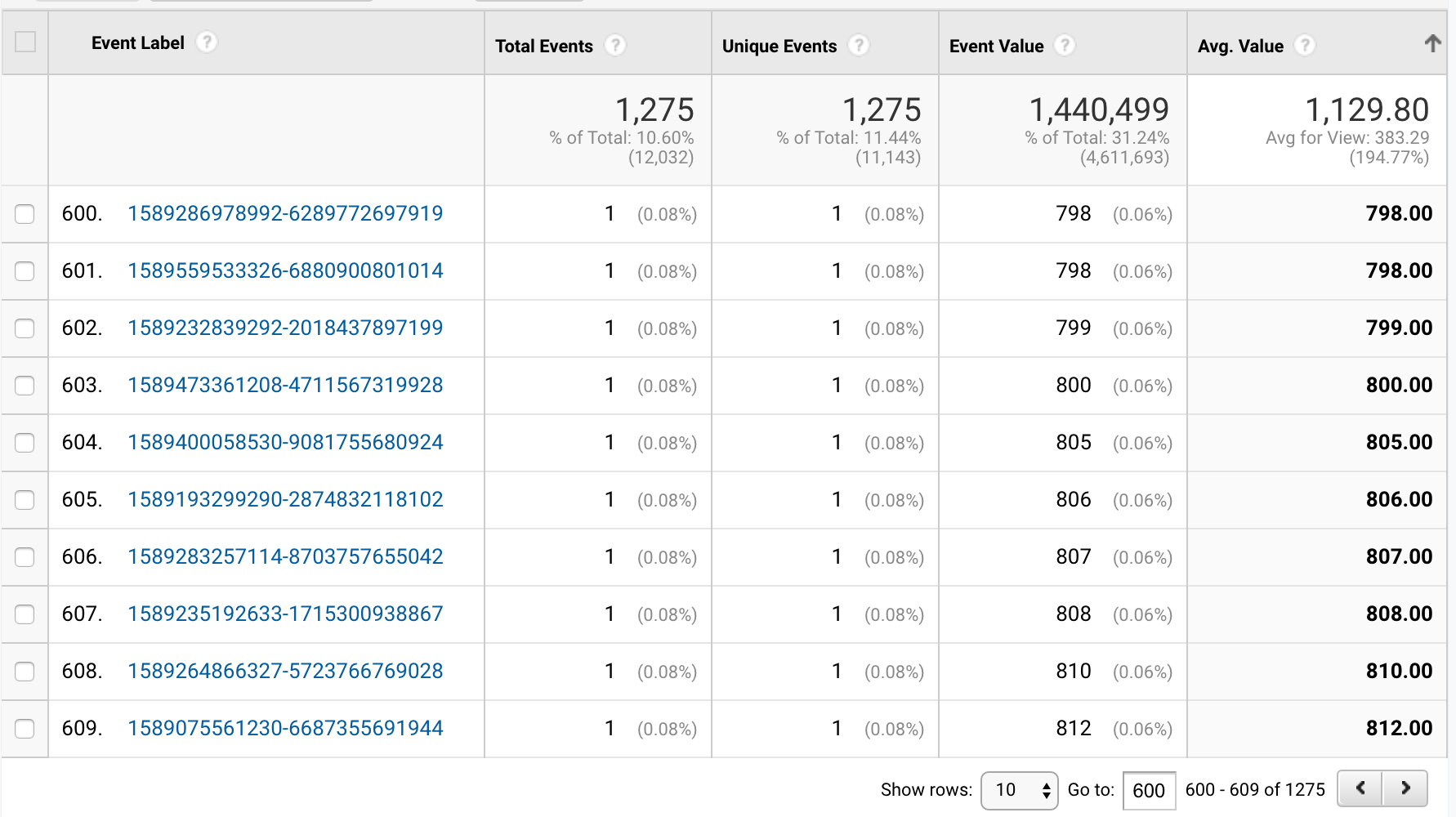This screenshot has width=1456, height=817.
Task: Open event label 1589075561230-6687355691944
Action: pyautogui.click(x=285, y=728)
